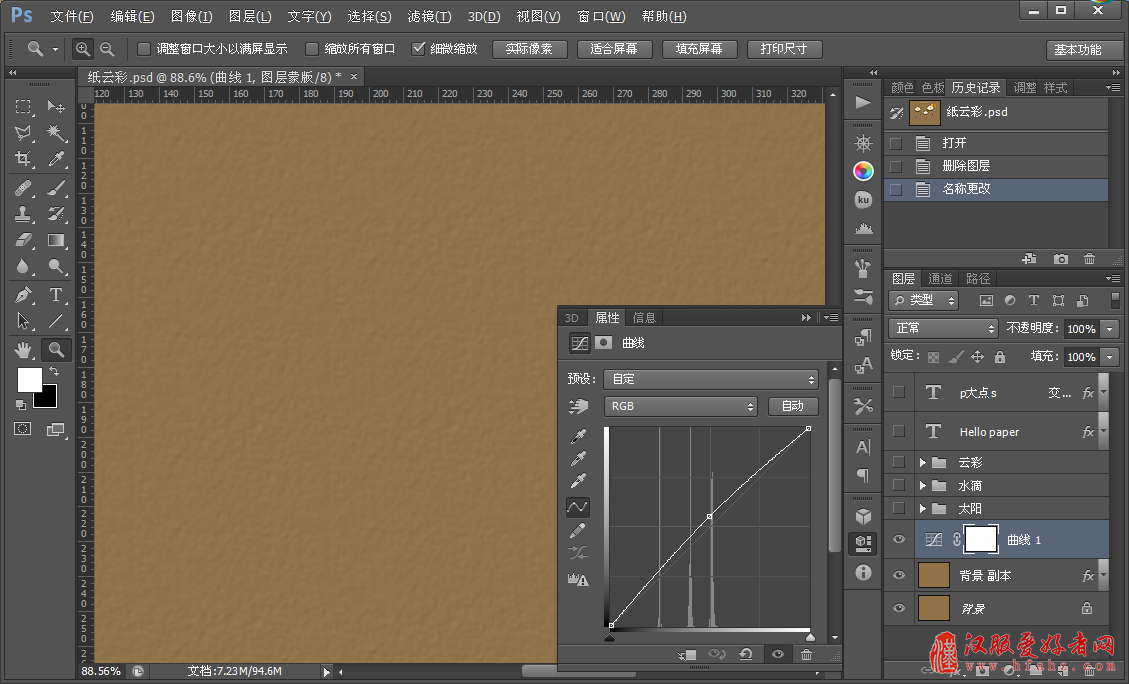Hide the 背景 layer
The height and width of the screenshot is (684, 1129).
tap(899, 608)
